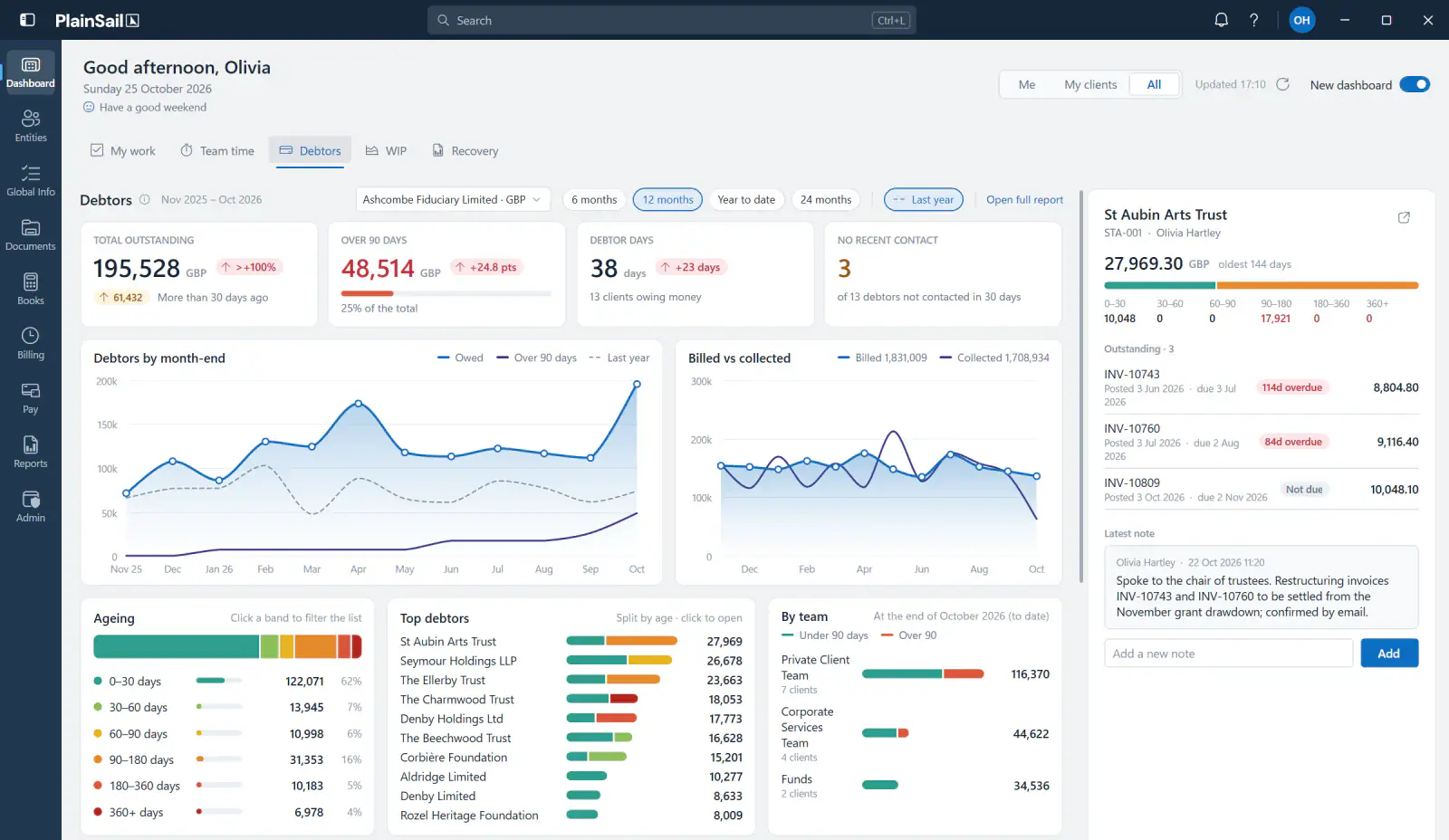1449x840 pixels.
Task: Select the 24 months period chip
Action: click(826, 199)
